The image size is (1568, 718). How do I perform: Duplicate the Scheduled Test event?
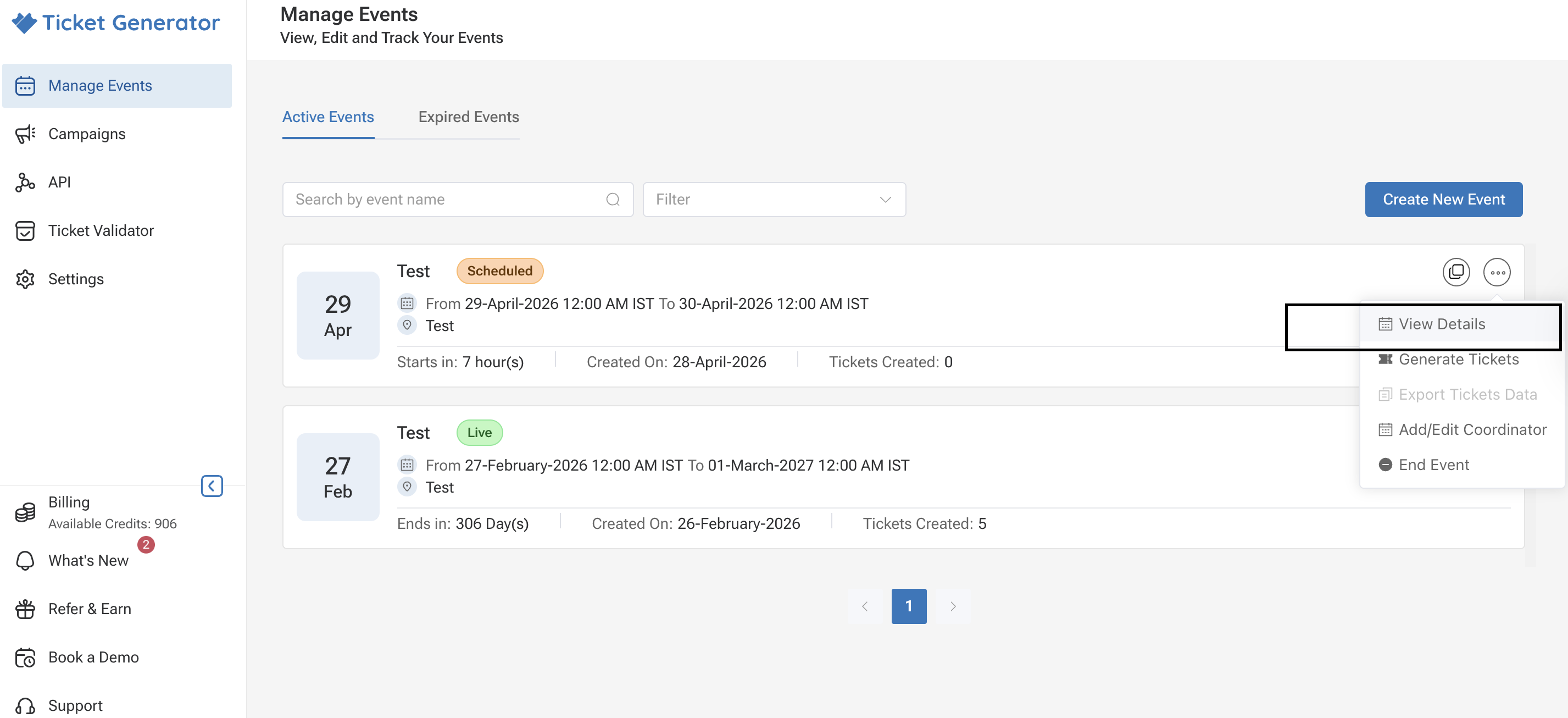[1456, 272]
